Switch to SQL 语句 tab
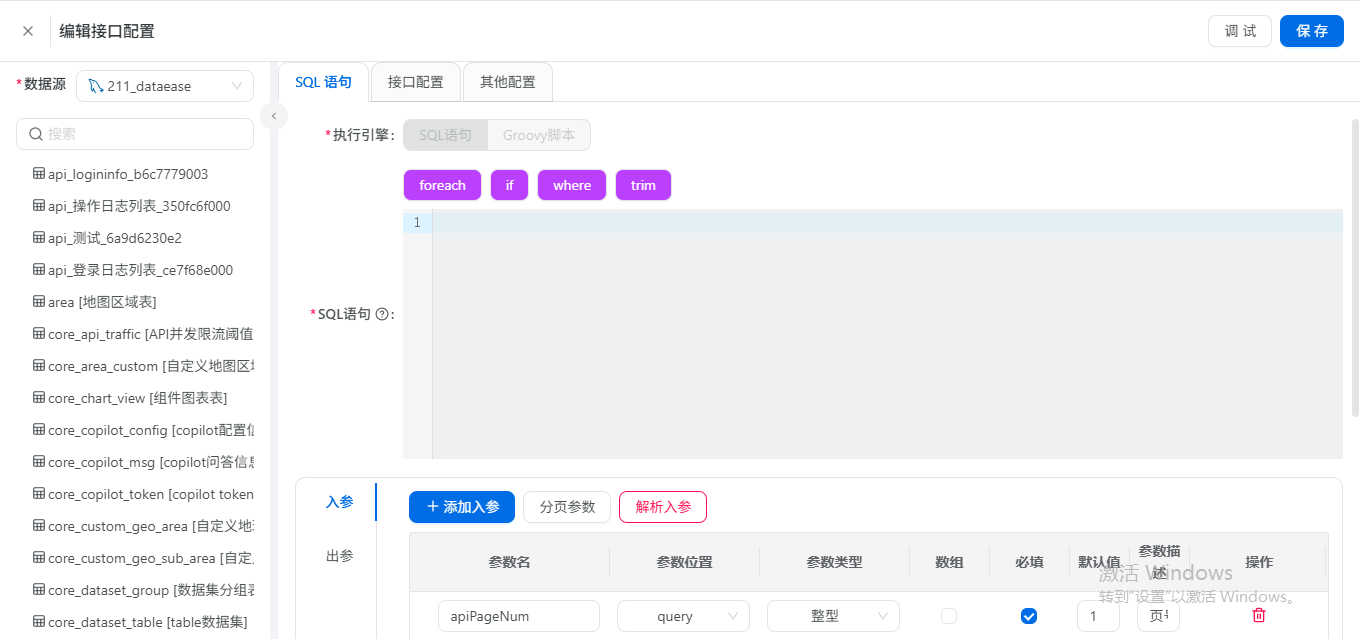The width and height of the screenshot is (1360, 641). coord(323,82)
